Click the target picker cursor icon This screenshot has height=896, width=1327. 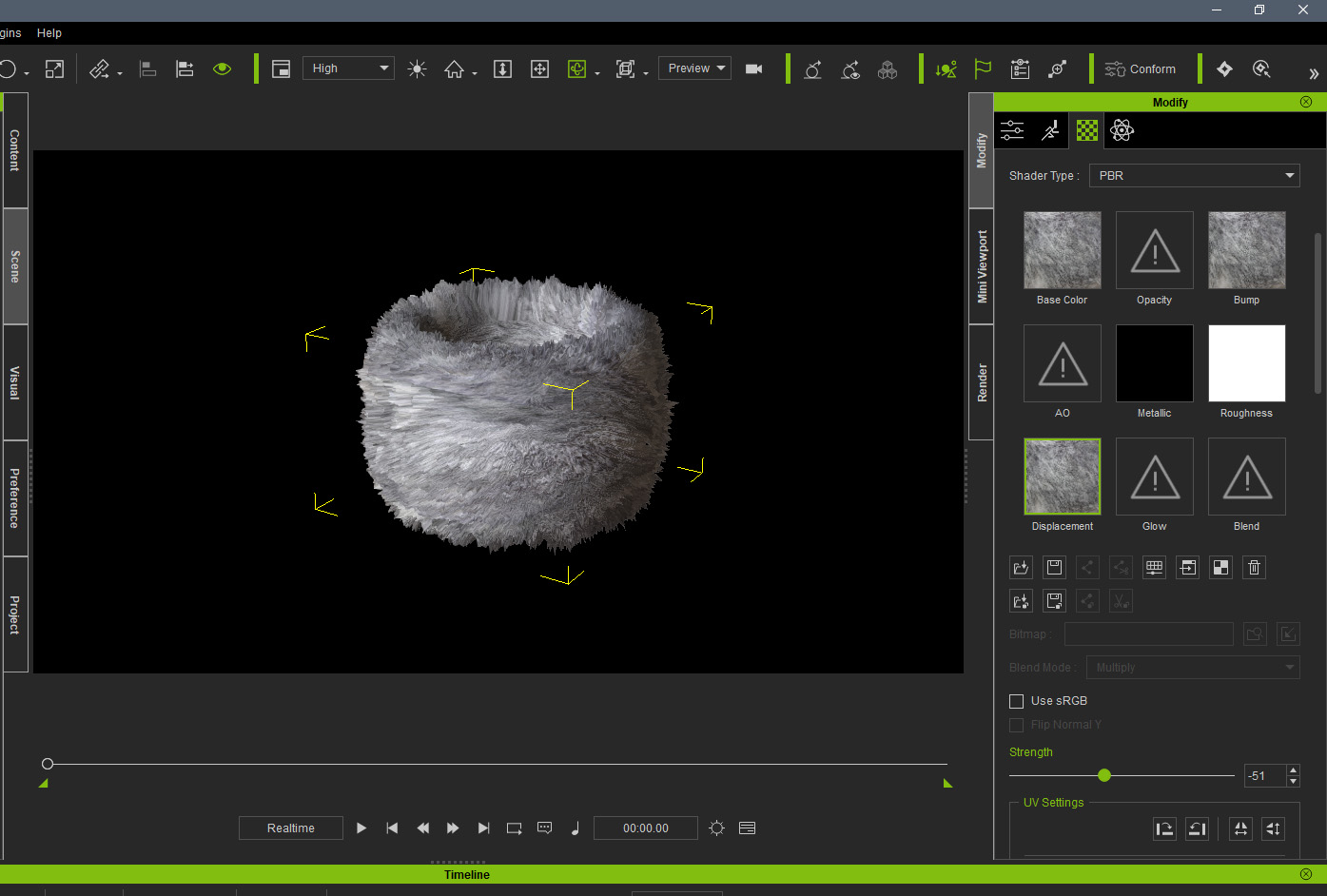pyautogui.click(x=1261, y=68)
